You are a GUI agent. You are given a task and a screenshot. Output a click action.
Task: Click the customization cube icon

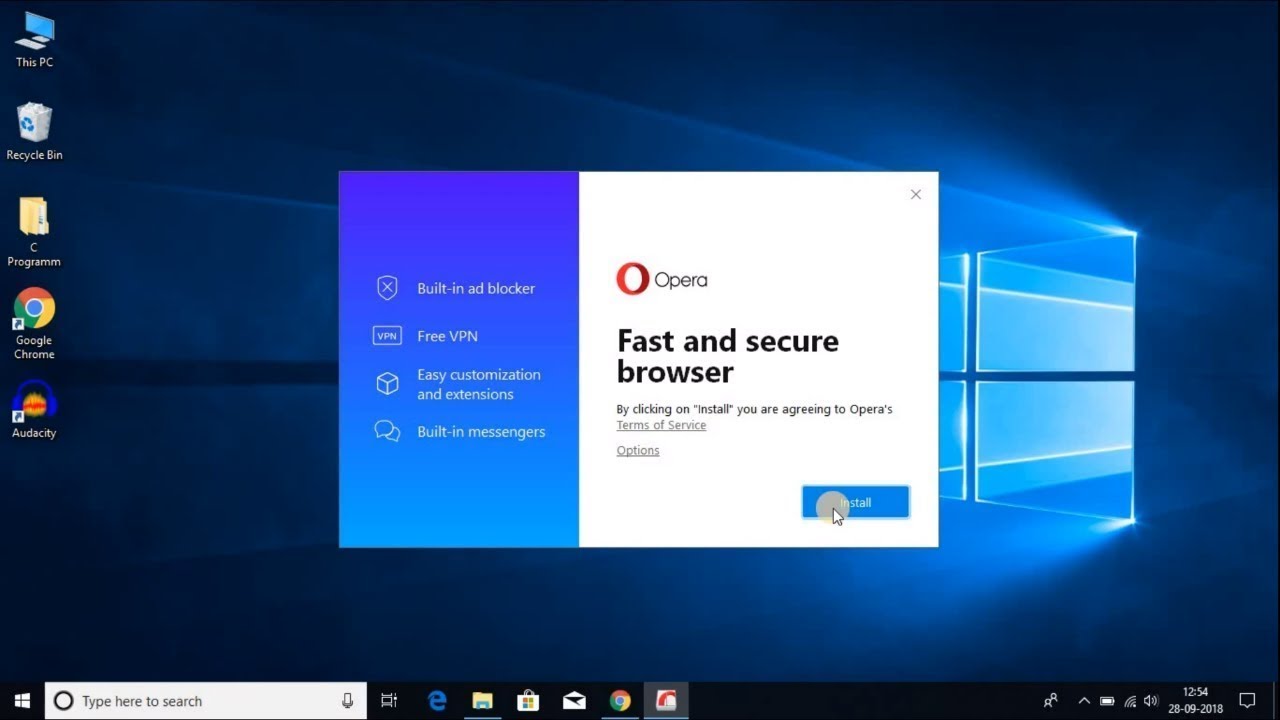(387, 384)
